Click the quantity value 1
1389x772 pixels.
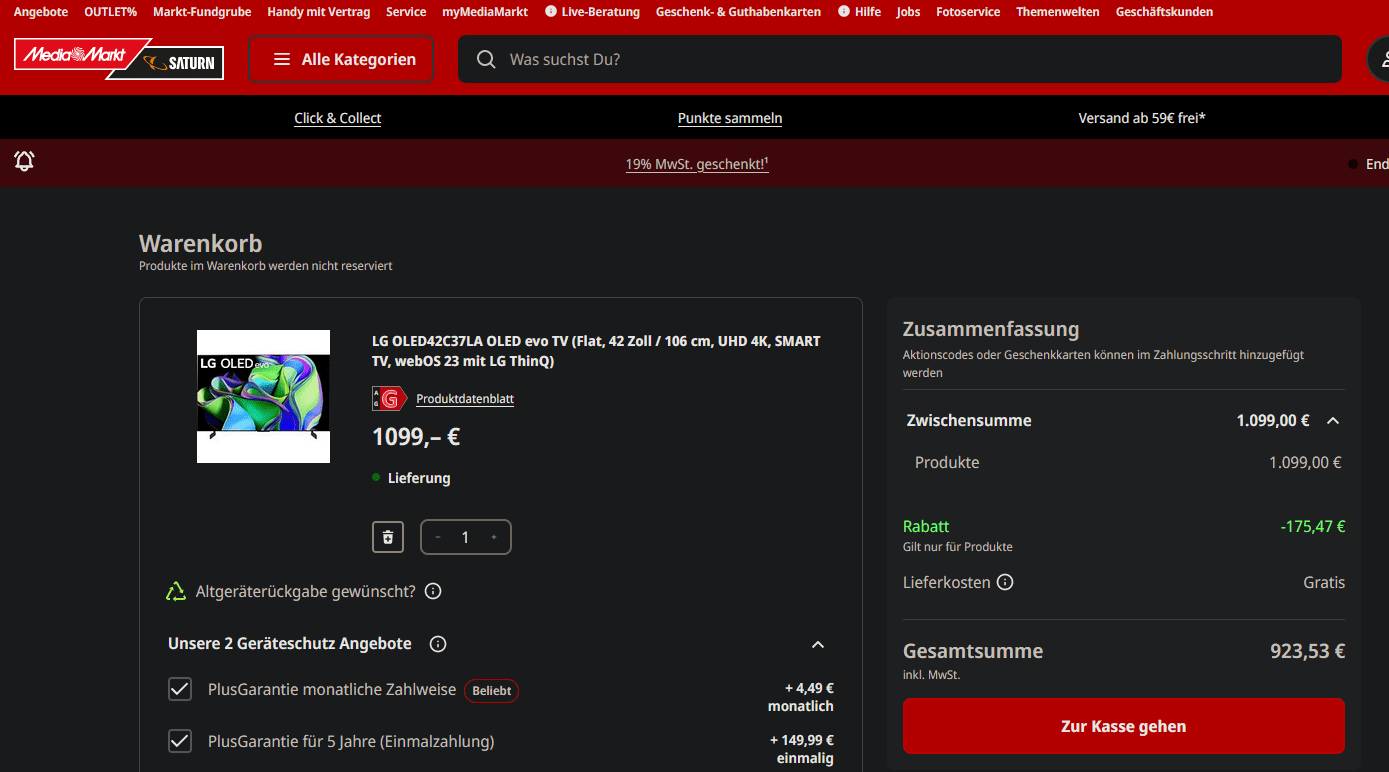(465, 537)
